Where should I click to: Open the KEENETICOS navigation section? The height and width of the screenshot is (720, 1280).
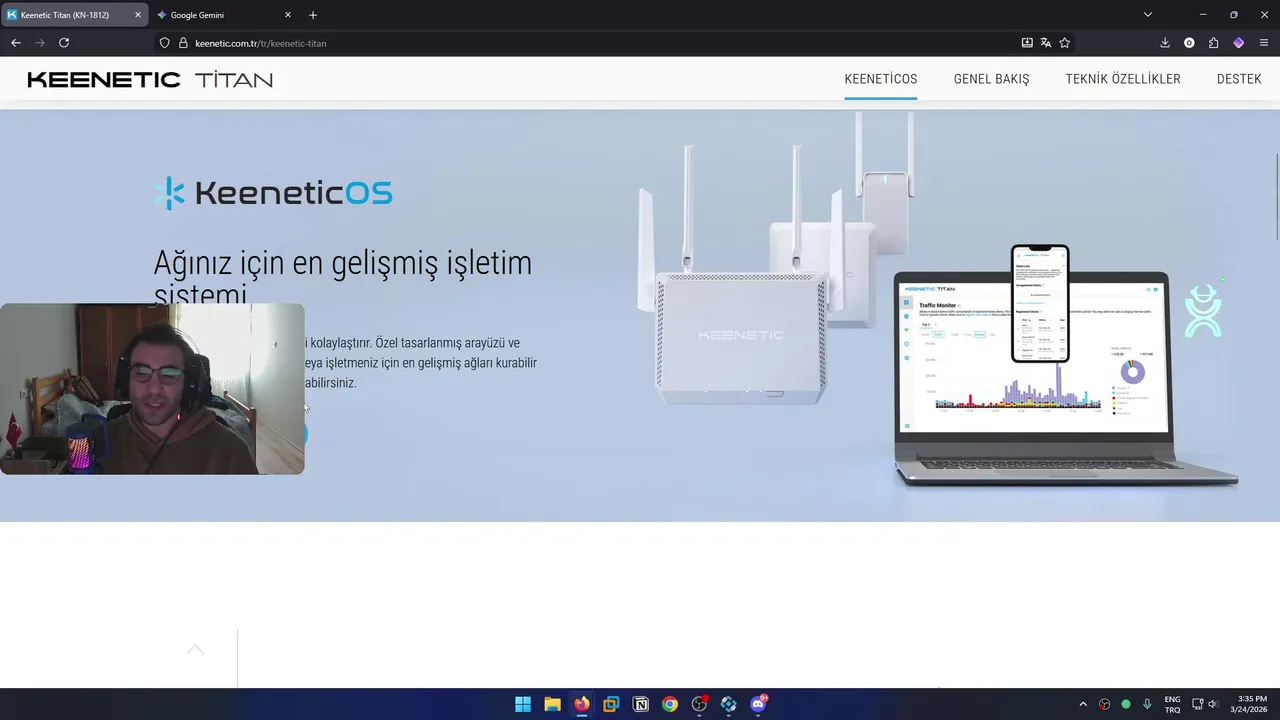(x=881, y=79)
